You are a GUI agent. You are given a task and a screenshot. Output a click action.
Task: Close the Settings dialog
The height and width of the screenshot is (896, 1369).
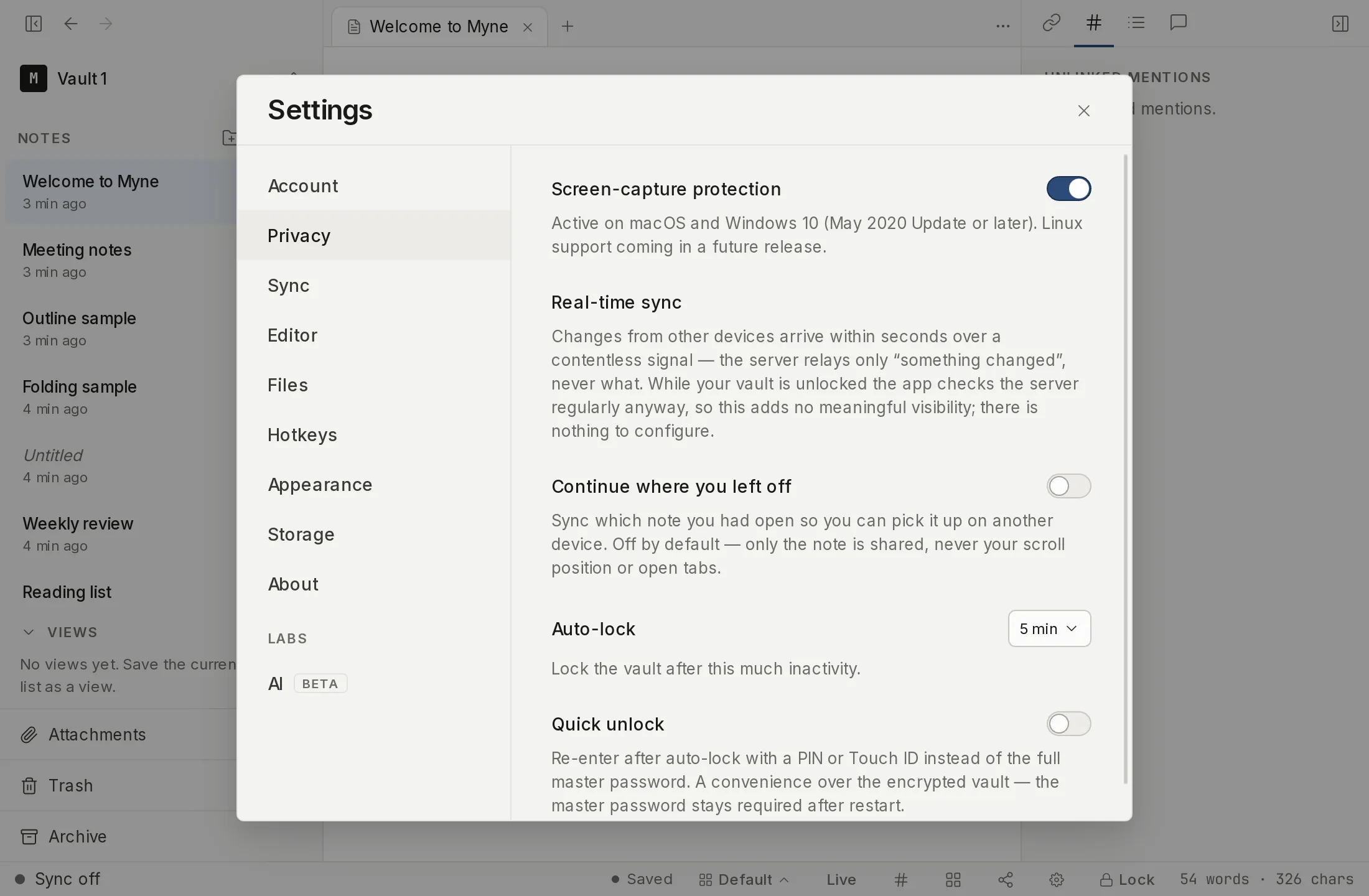point(1083,110)
